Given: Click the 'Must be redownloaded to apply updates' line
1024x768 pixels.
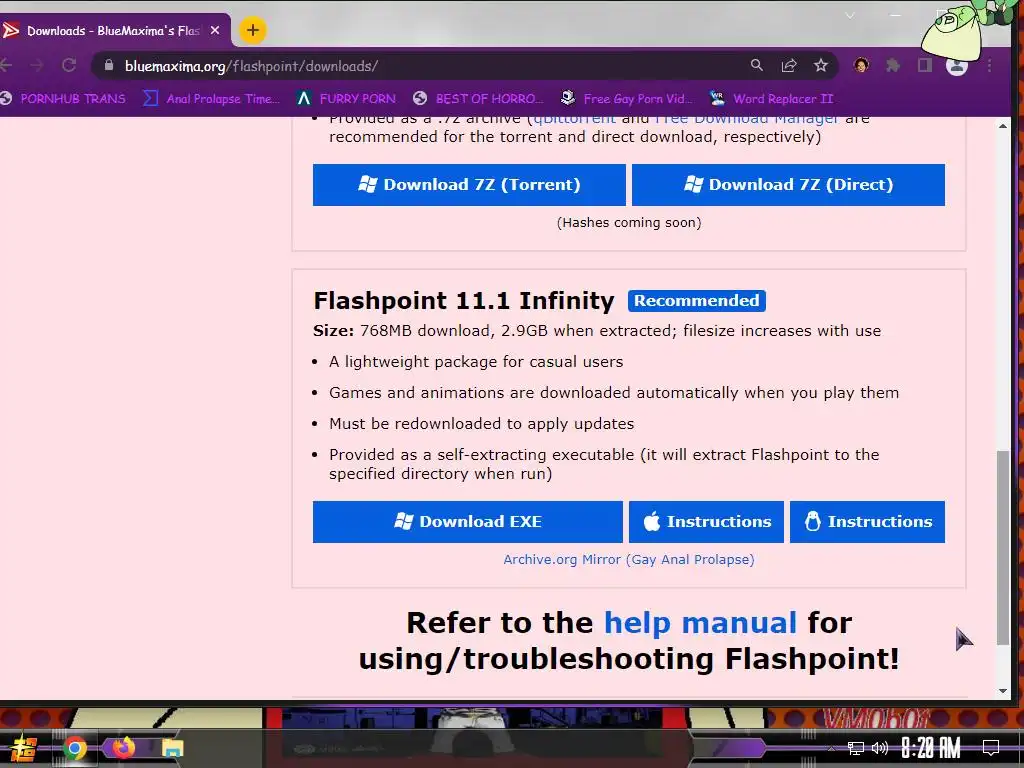Looking at the screenshot, I should [x=481, y=424].
